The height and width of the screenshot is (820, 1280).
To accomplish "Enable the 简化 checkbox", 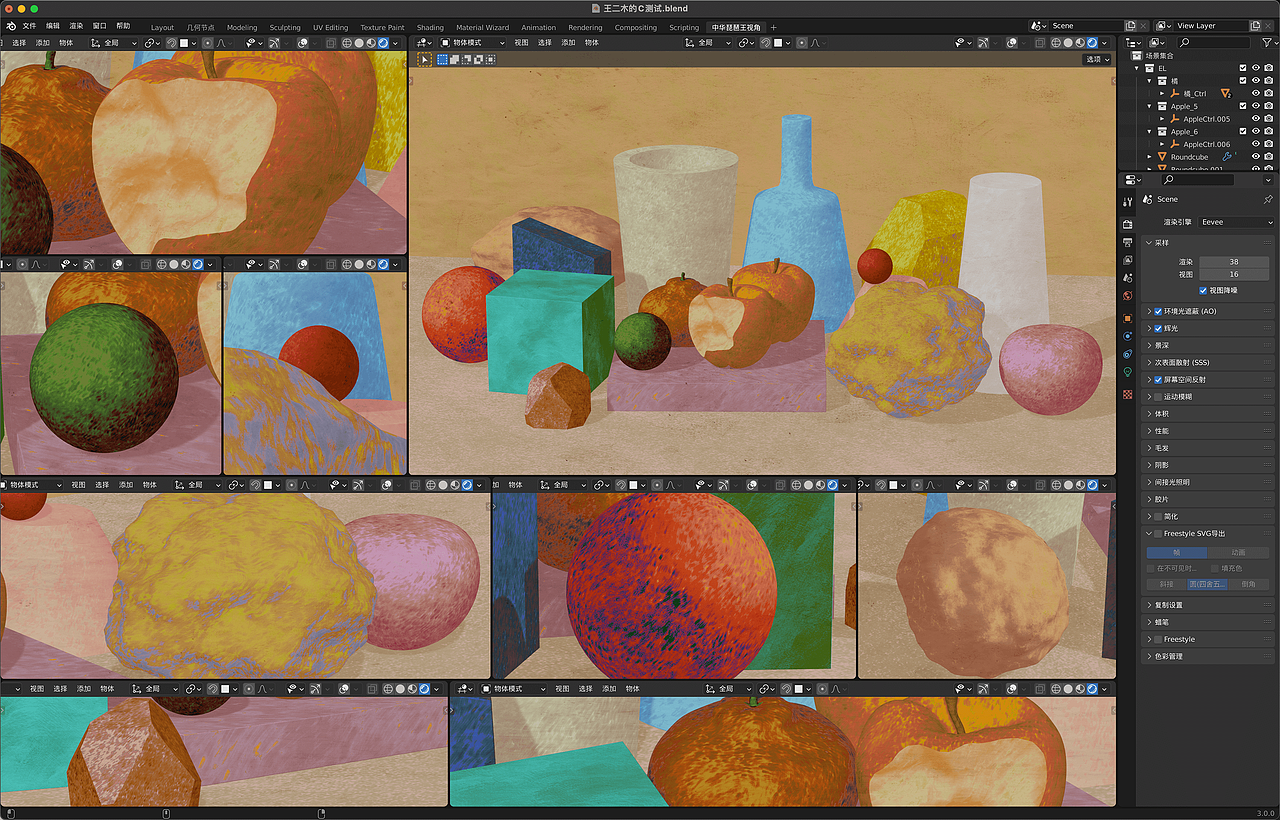I will 1158,517.
